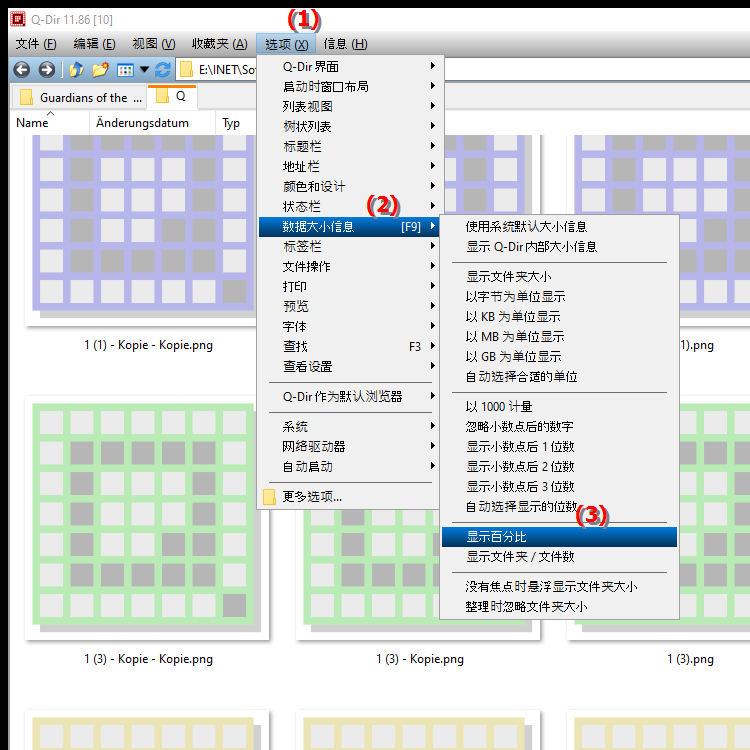This screenshot has height=750, width=750.
Task: Select 显示 Q-Dir 内部大小信息 option
Action: [x=559, y=247]
